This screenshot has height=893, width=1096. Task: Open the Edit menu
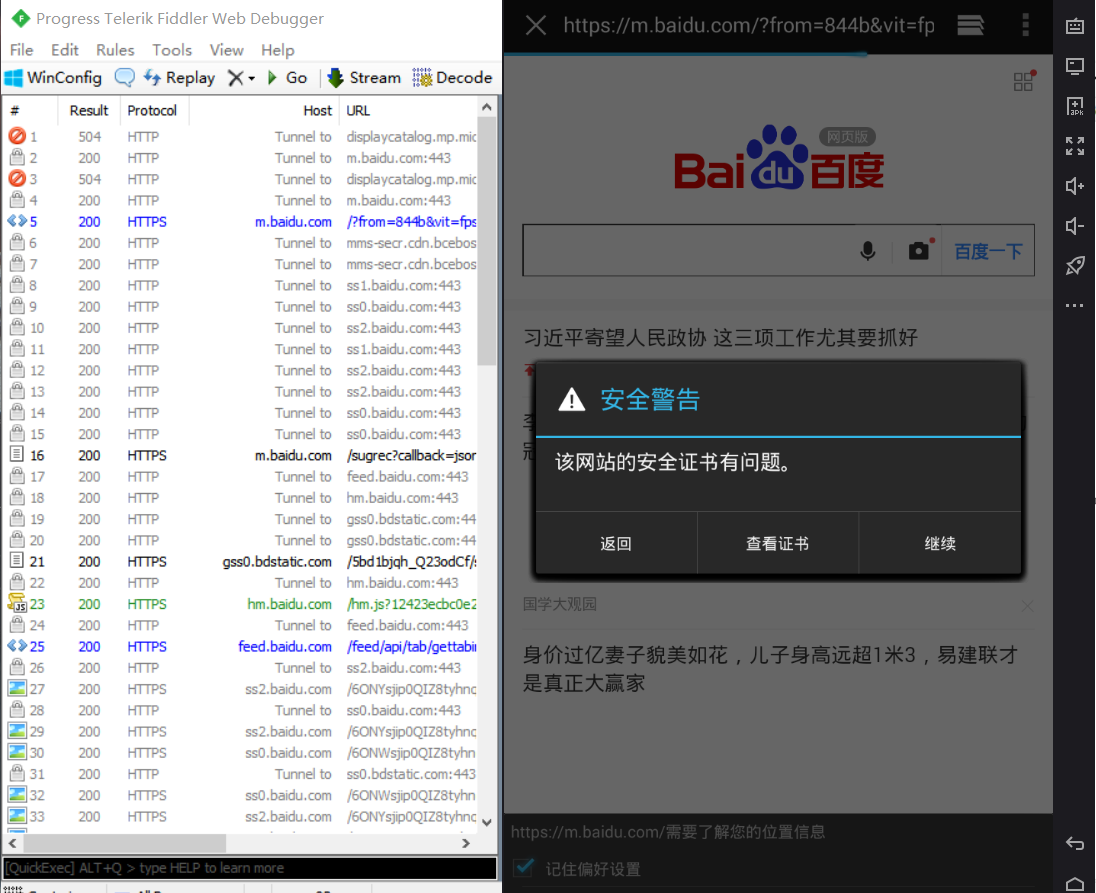(64, 50)
